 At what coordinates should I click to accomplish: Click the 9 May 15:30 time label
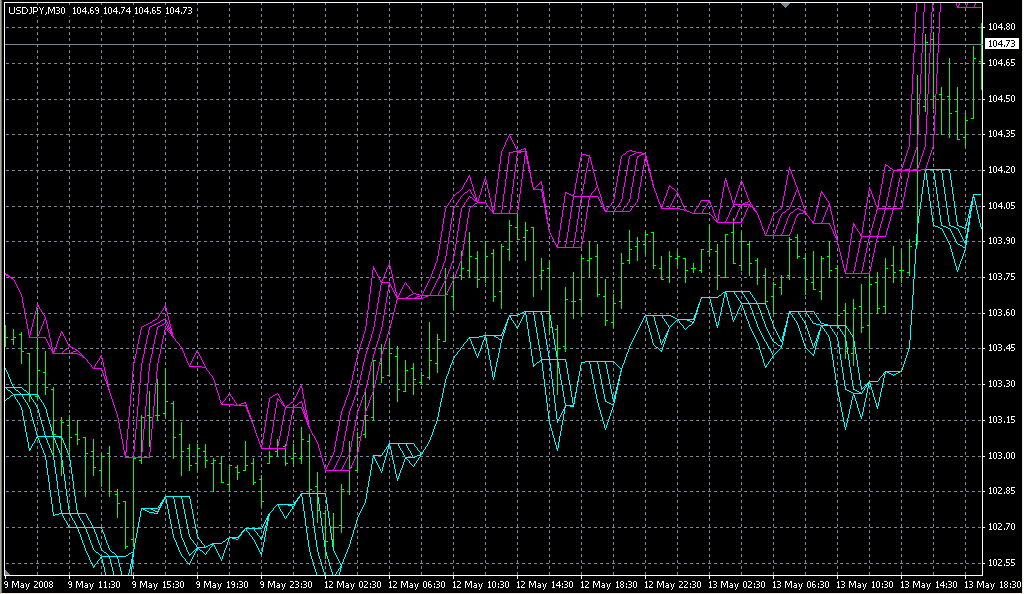click(160, 584)
